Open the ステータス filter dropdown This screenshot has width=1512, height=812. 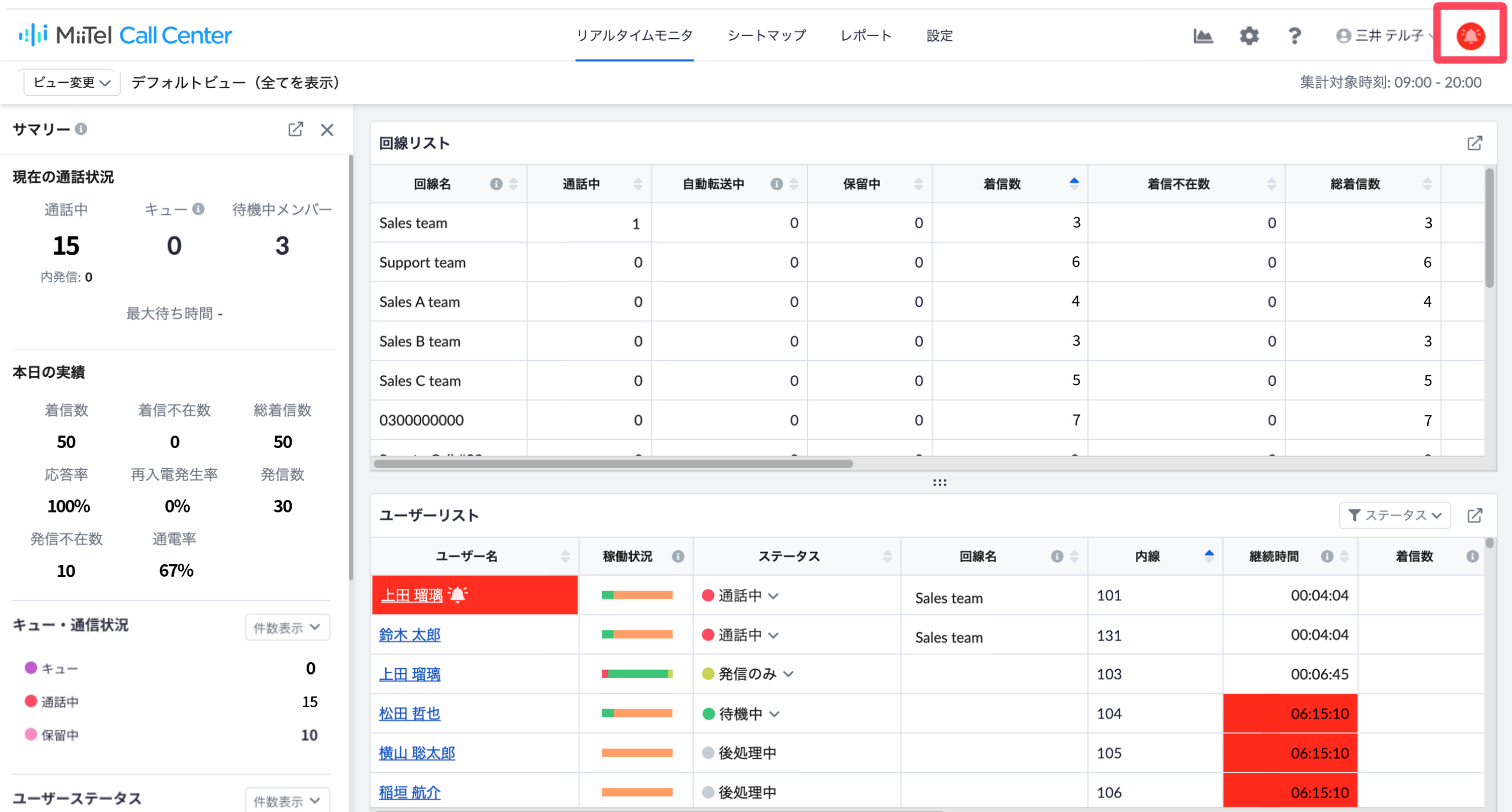1395,515
